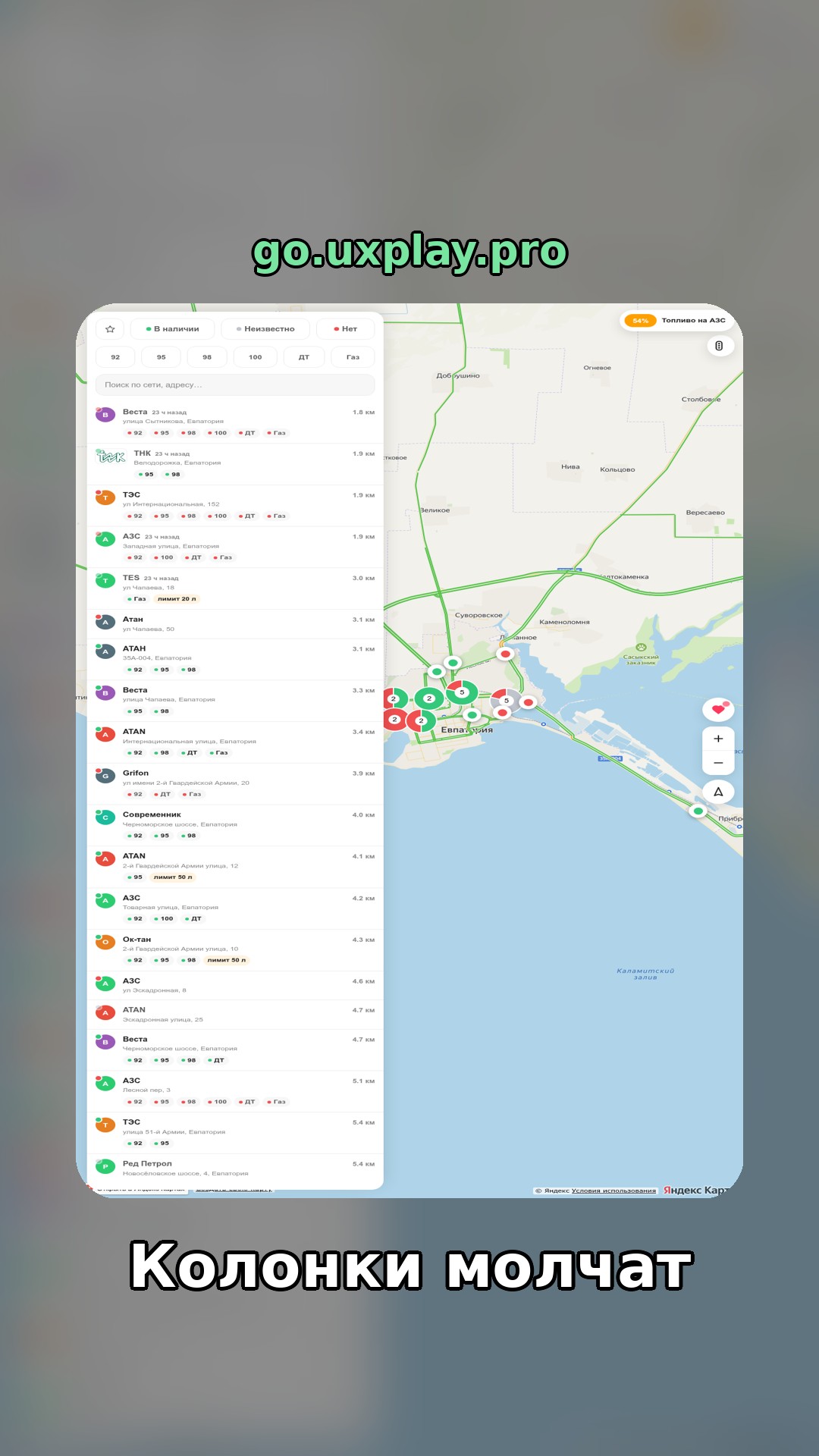Viewport: 819px width, 1456px height.
Task: Click Сасыкский заказник paw marker on map
Action: [641, 647]
